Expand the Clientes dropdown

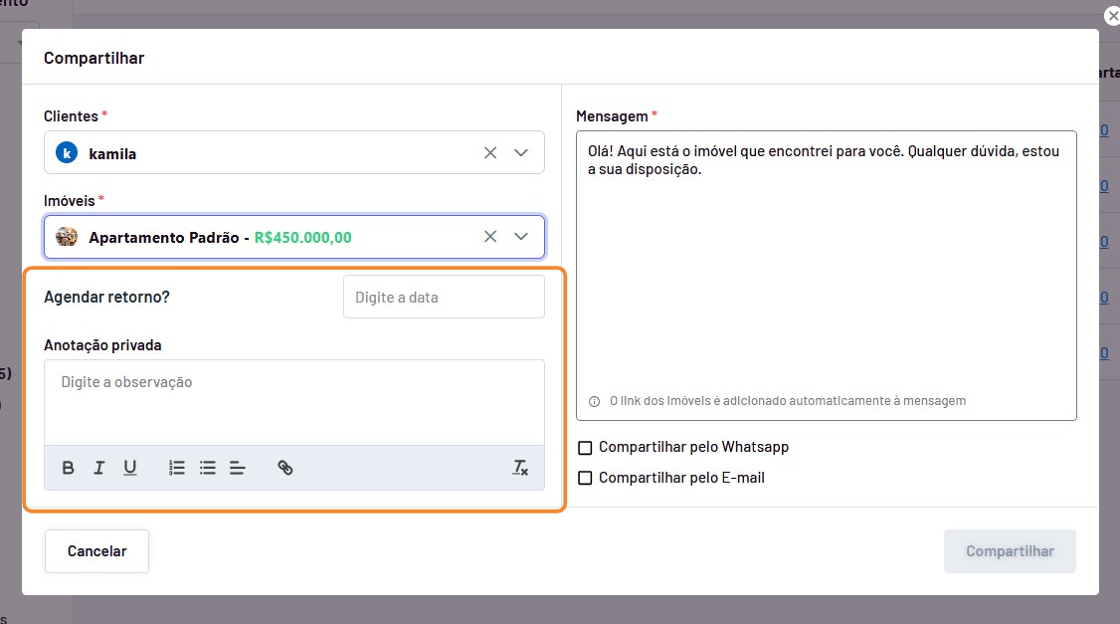point(521,153)
